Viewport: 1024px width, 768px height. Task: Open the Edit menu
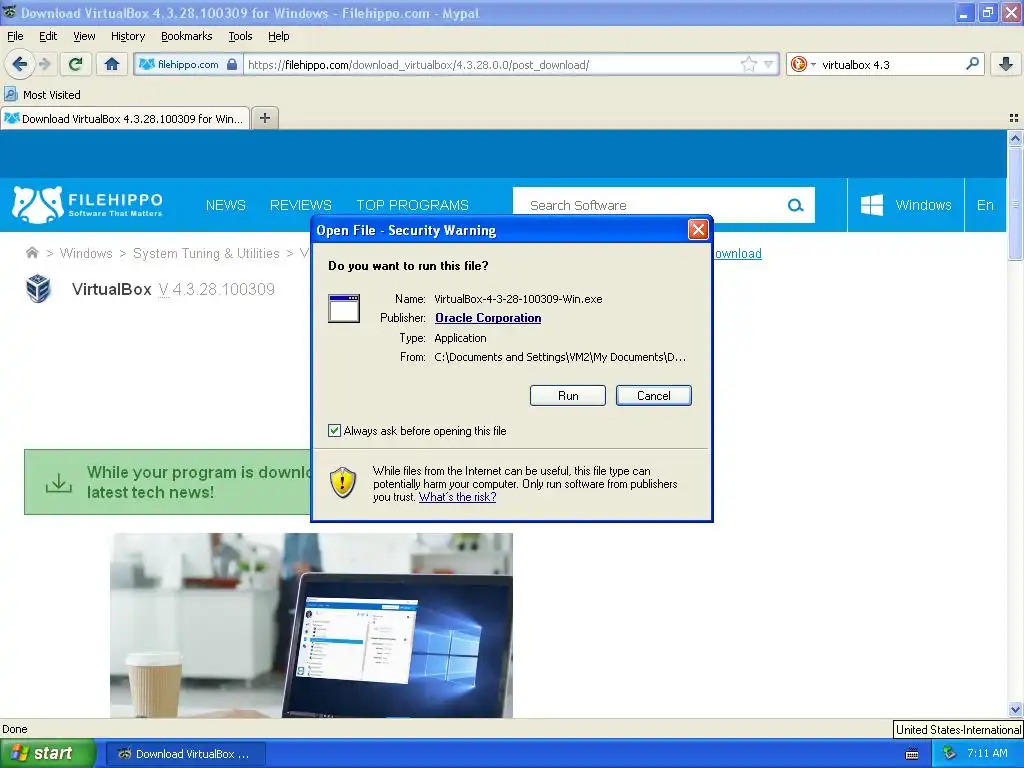(x=48, y=36)
